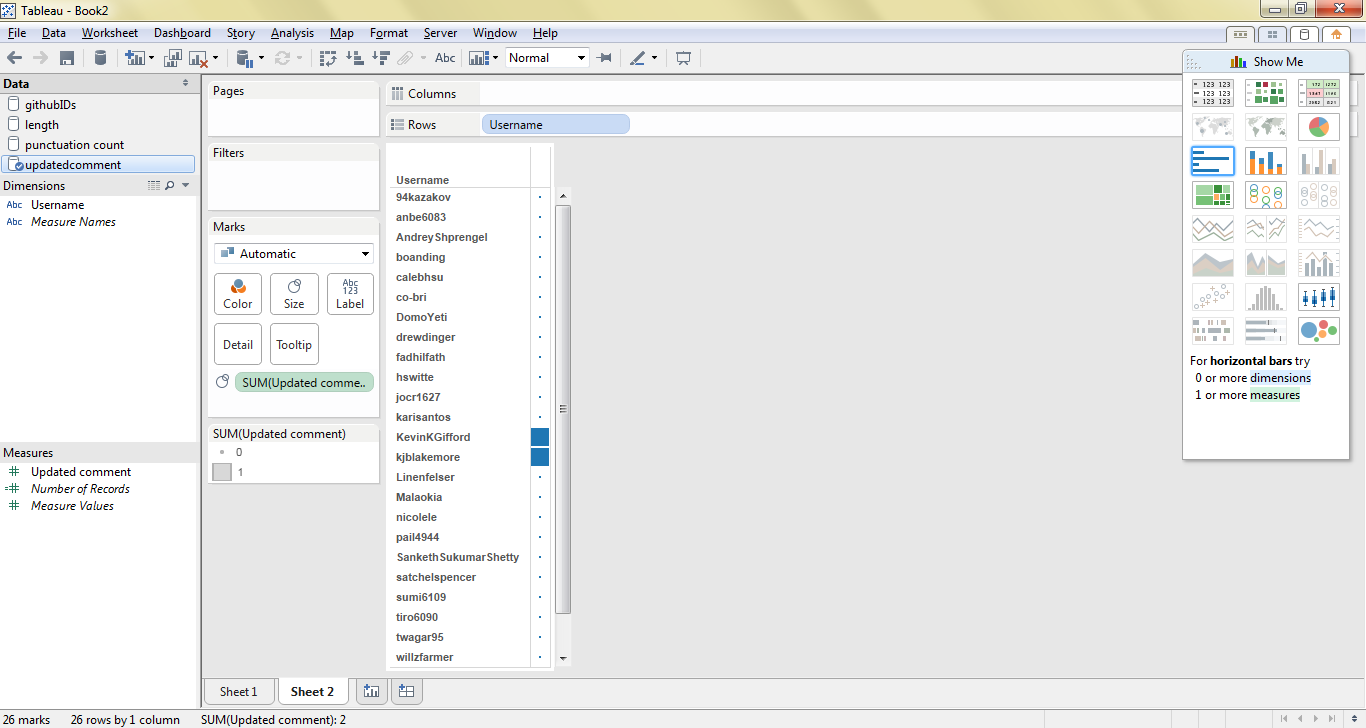Click the view scrollbar down arrow
1366x728 pixels.
[x=563, y=658]
